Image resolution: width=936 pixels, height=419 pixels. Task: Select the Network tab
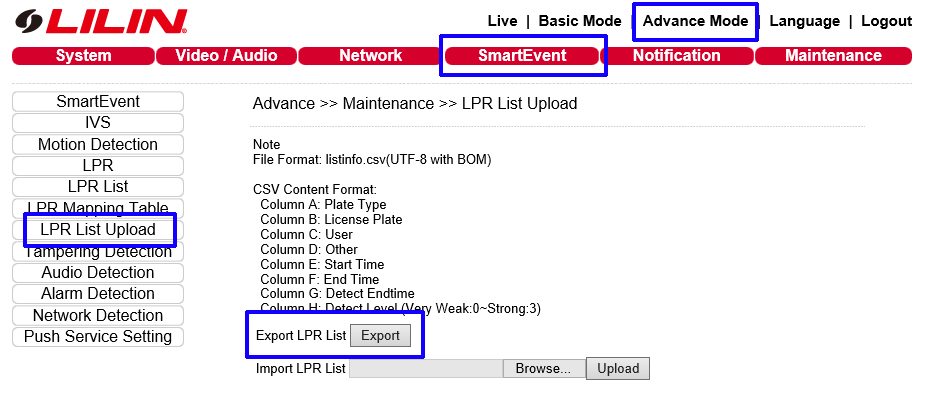coord(370,56)
